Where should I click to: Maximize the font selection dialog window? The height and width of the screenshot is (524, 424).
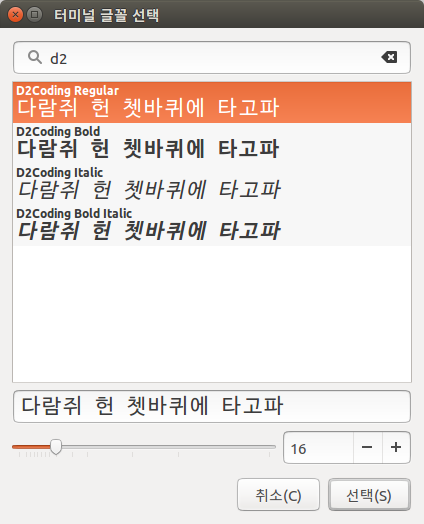click(34, 14)
